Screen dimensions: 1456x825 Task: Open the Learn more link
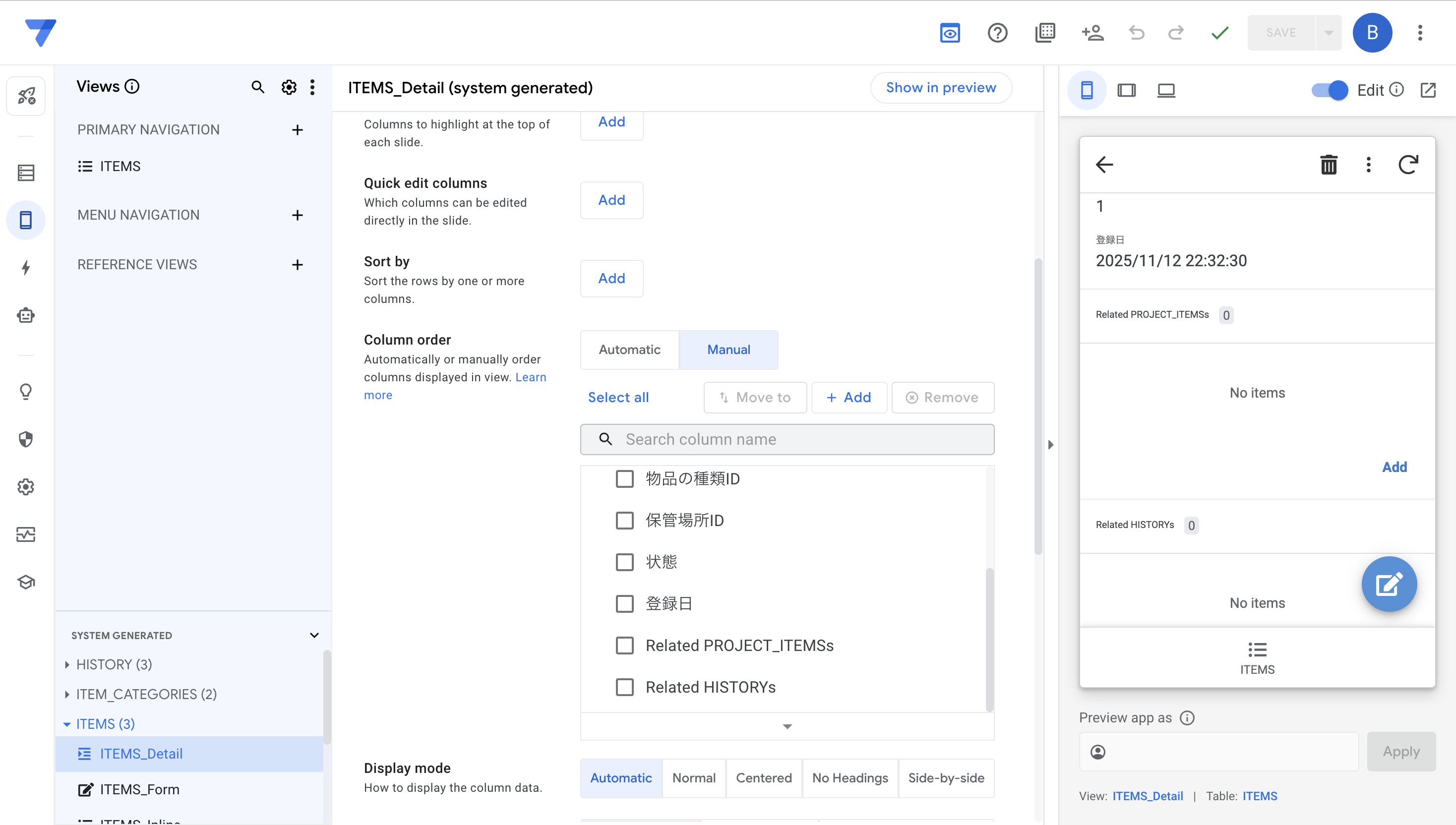tap(531, 377)
